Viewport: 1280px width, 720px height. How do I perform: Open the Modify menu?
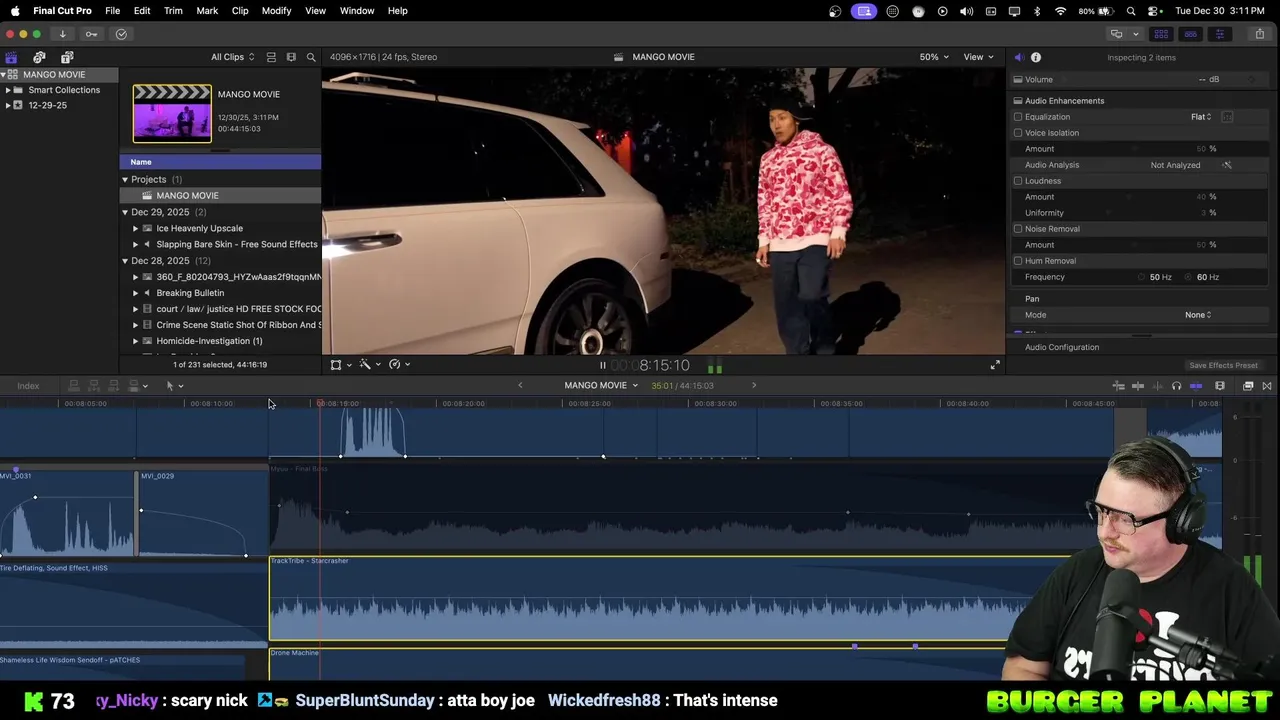[276, 10]
